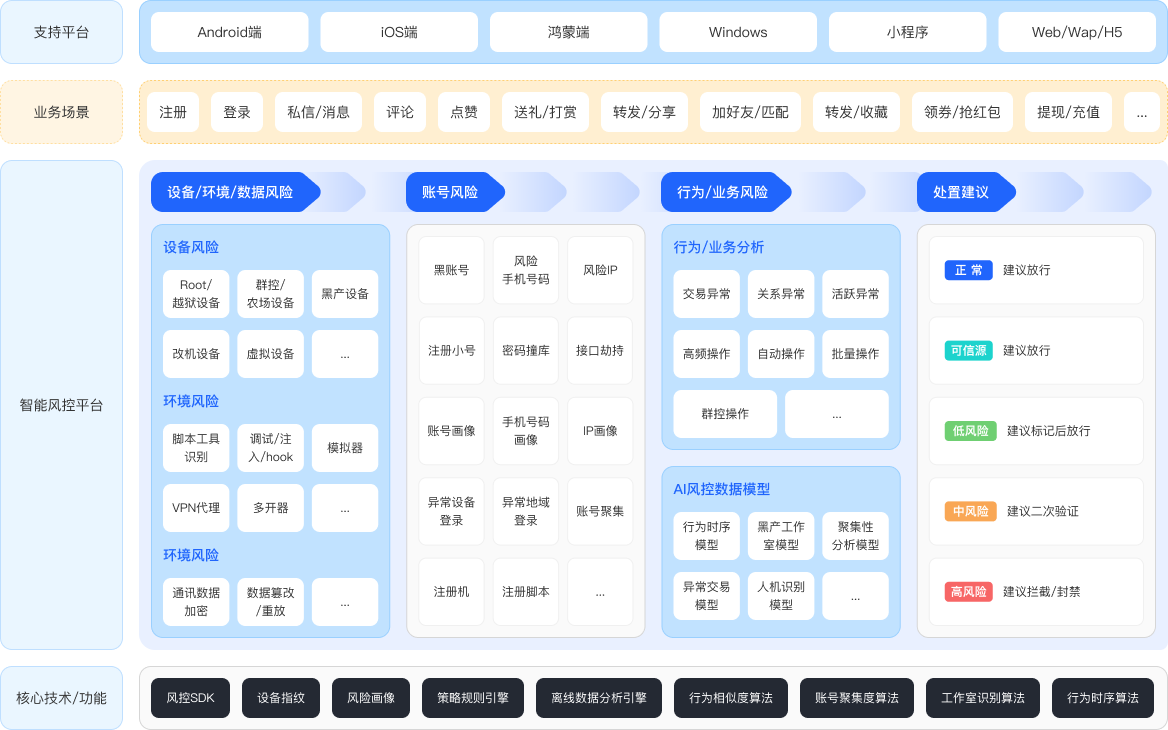Switch to the 账号风险 arrow tab
The width and height of the screenshot is (1168, 730).
point(450,192)
